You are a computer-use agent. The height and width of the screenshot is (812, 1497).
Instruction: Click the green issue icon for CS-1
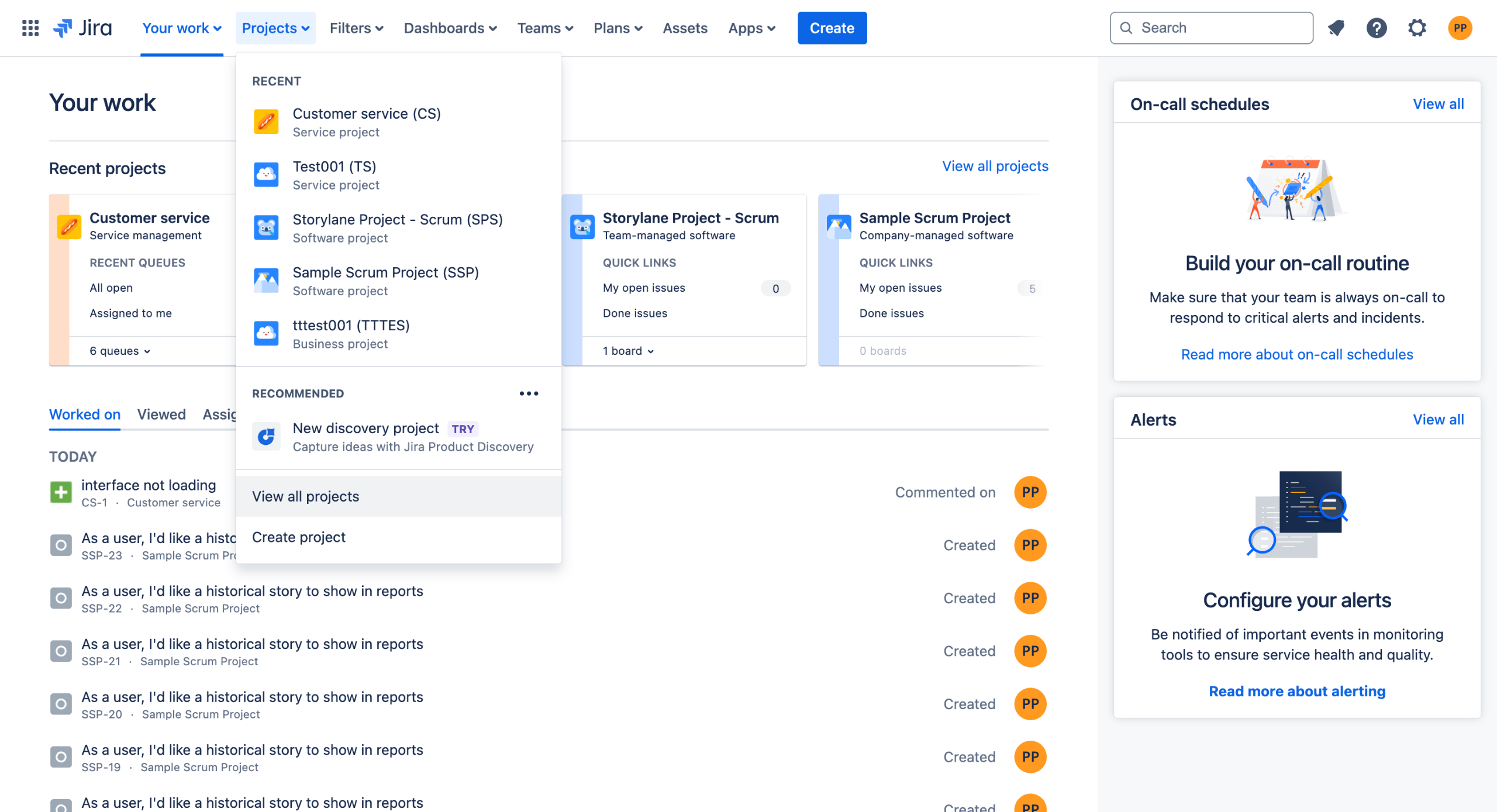coord(61,492)
